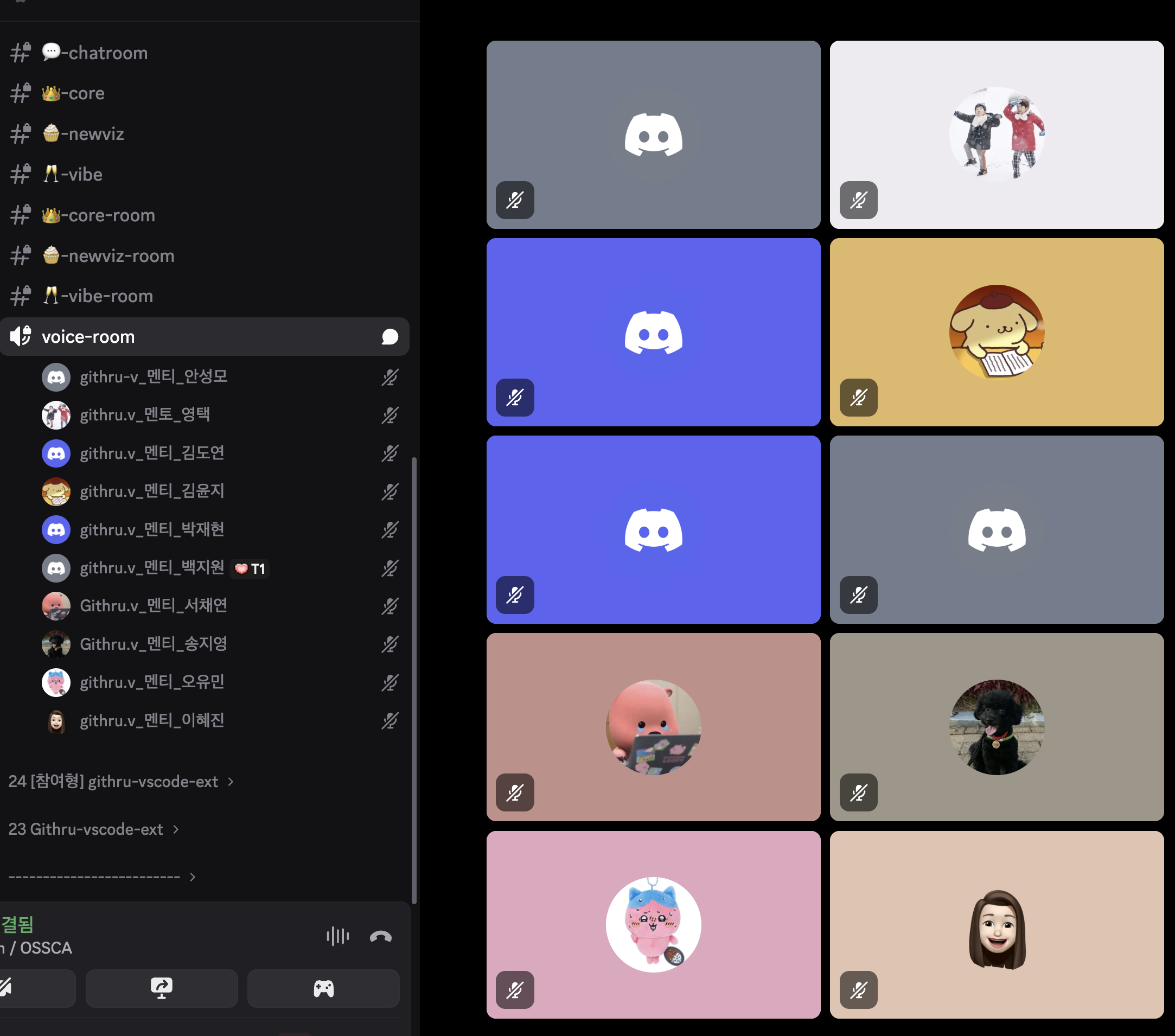The width and height of the screenshot is (1175, 1036).
Task: Expand the 23 Githru-vscode-ext category
Action: tap(94, 829)
